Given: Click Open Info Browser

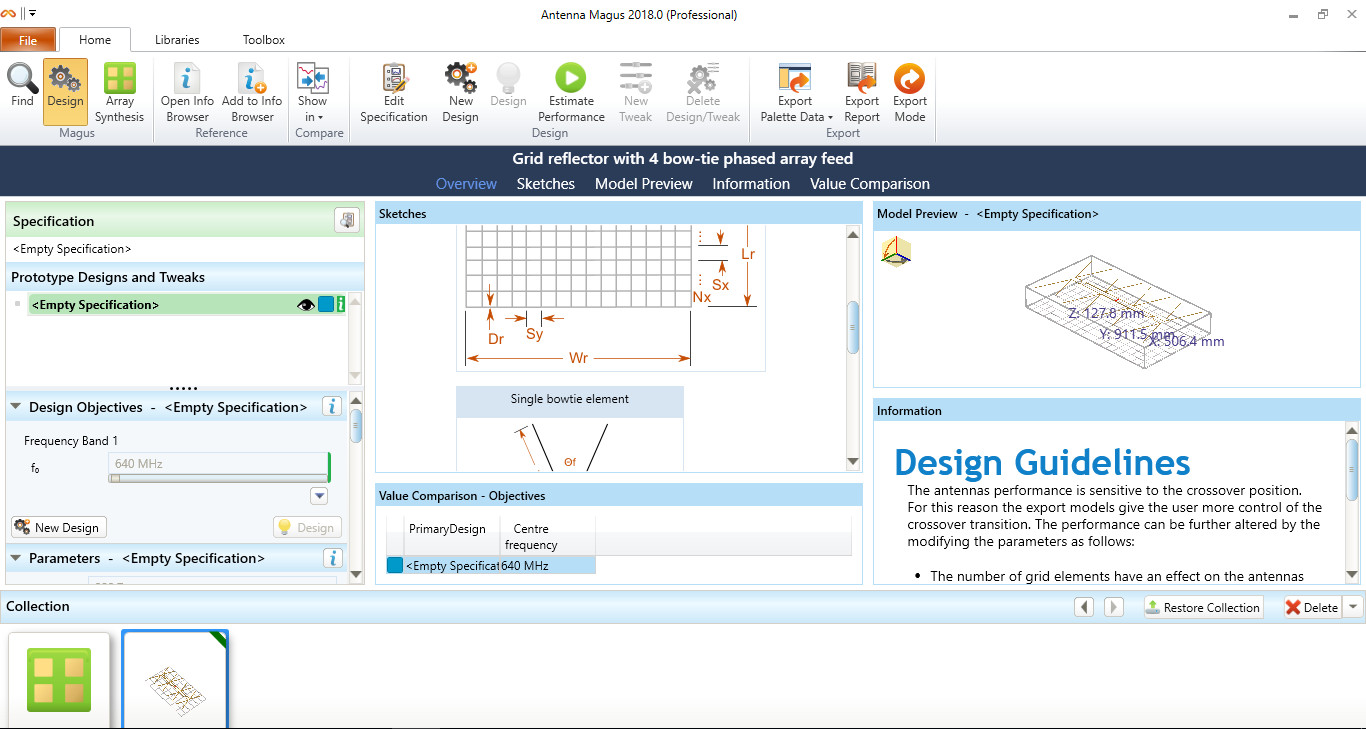Looking at the screenshot, I should point(187,92).
